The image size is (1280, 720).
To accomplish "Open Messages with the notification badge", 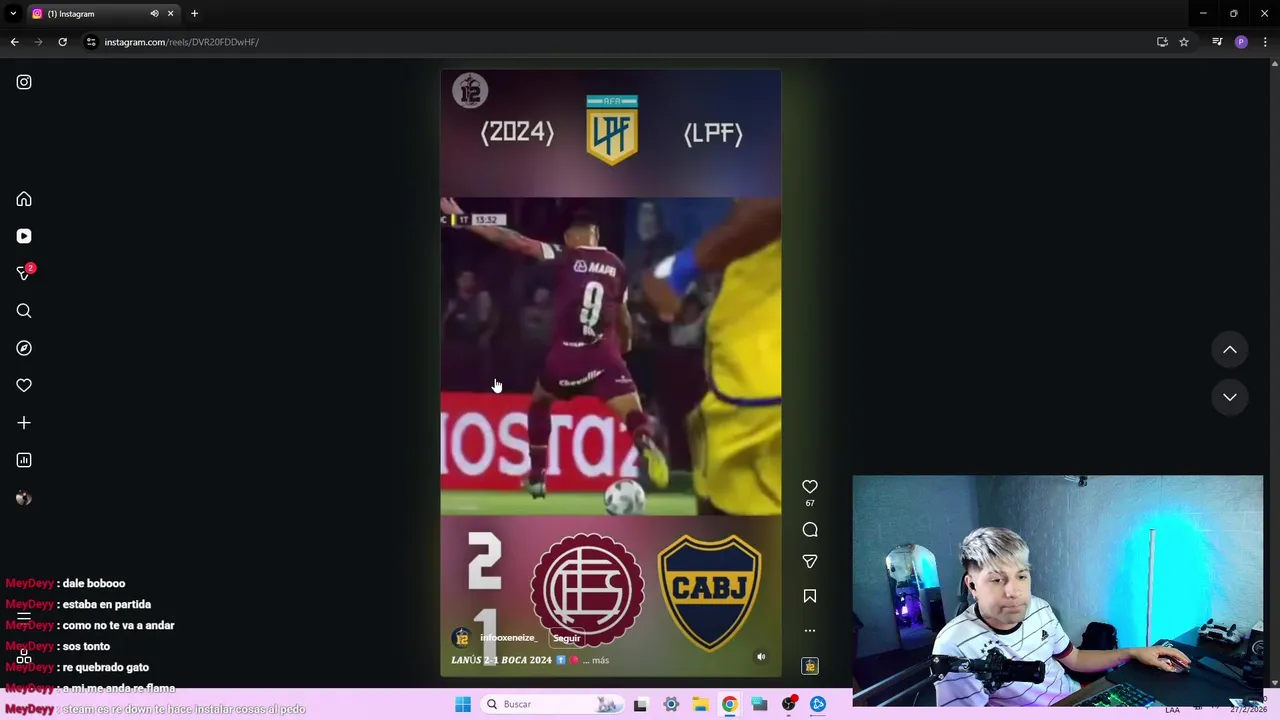I will click(24, 273).
